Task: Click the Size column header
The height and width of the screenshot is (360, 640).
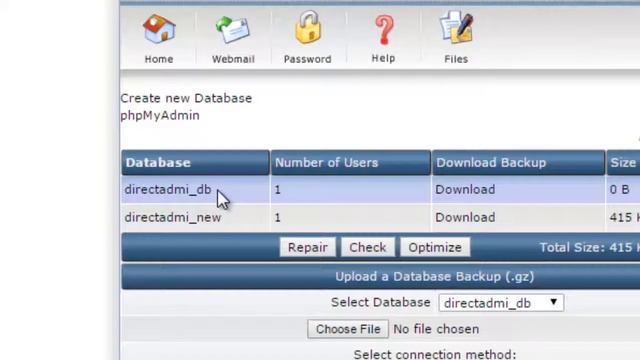Action: click(x=623, y=162)
